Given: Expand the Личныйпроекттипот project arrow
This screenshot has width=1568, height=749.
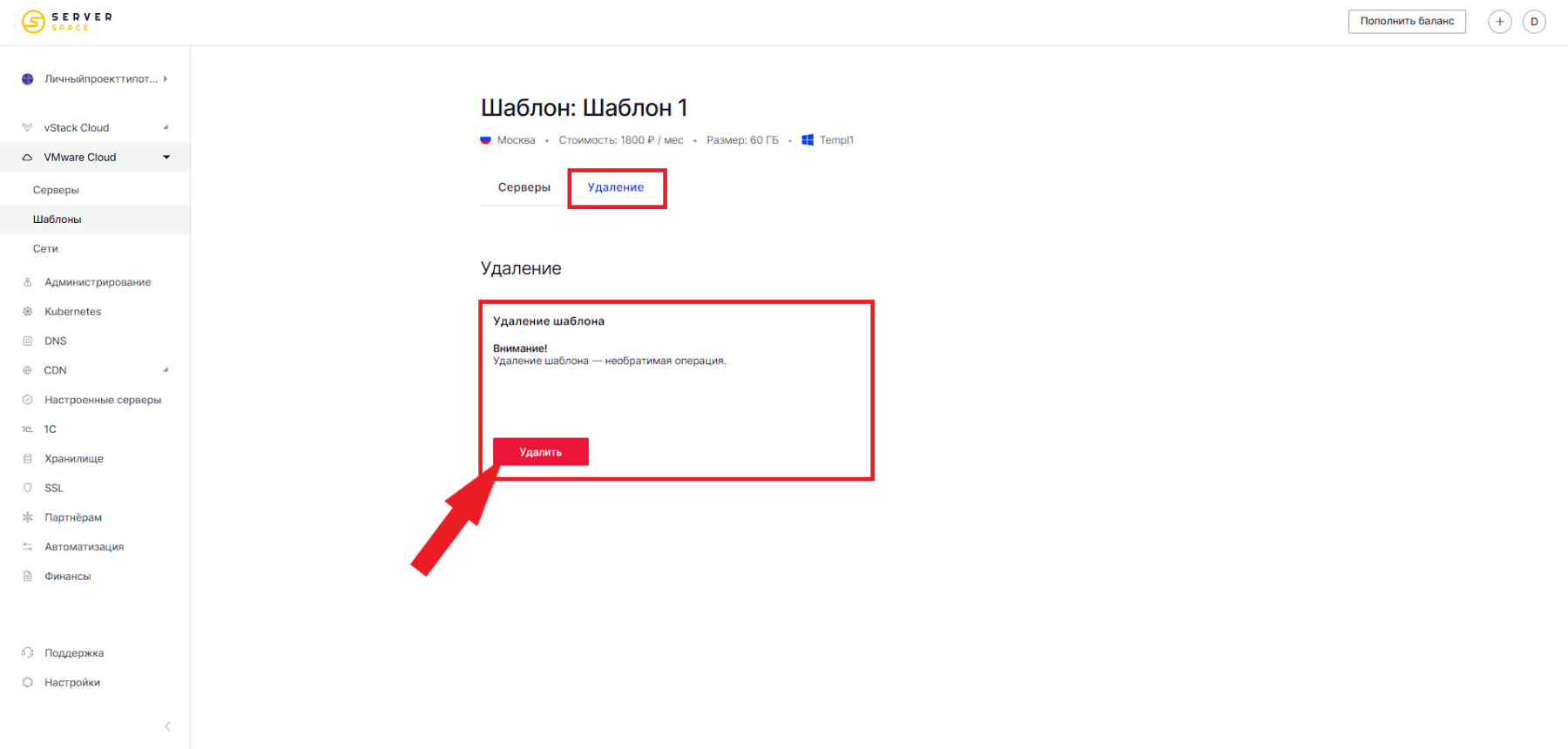Looking at the screenshot, I should (x=166, y=79).
